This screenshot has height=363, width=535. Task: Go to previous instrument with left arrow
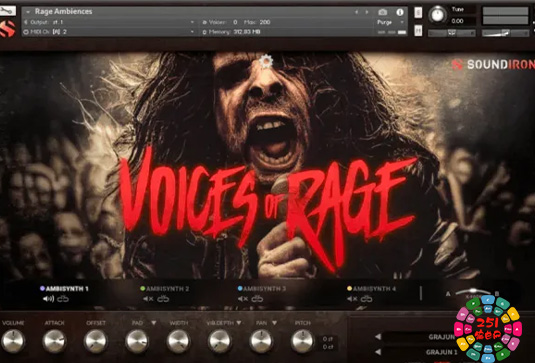pos(357,12)
